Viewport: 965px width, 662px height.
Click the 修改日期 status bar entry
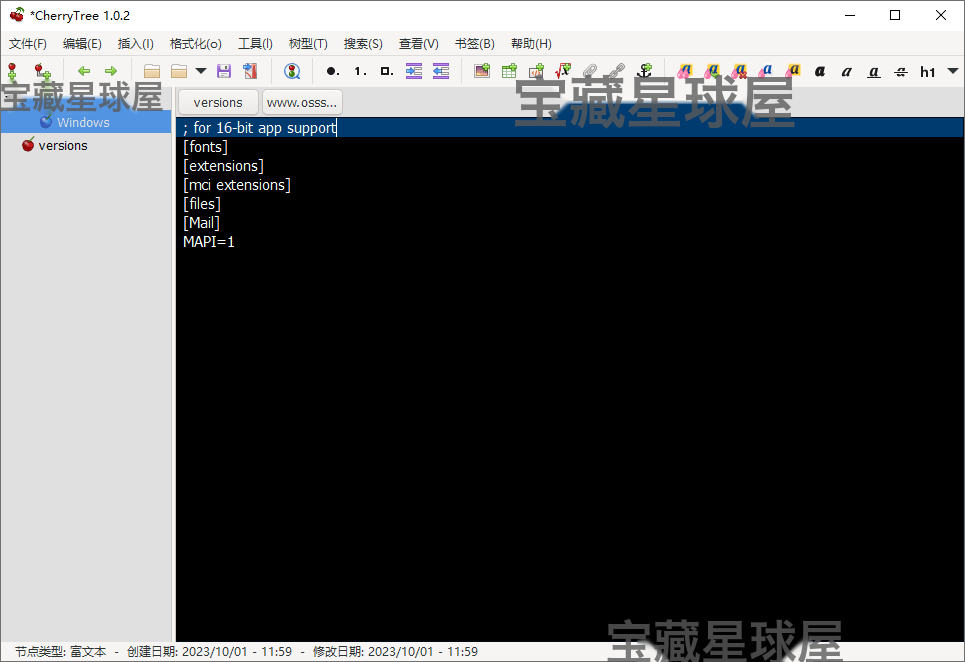pos(395,652)
